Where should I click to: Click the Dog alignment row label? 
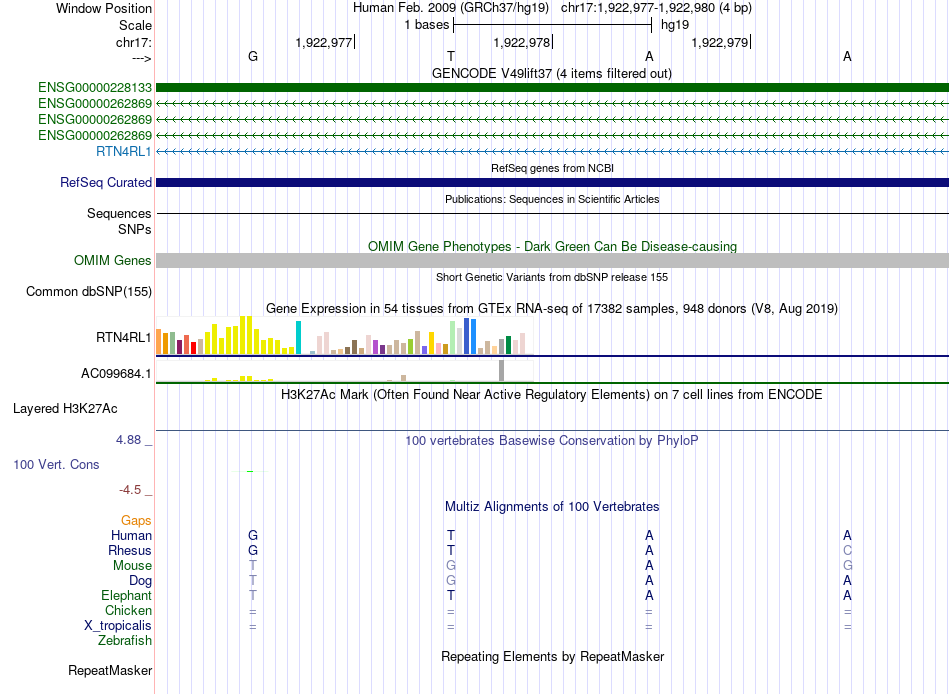click(x=140, y=581)
